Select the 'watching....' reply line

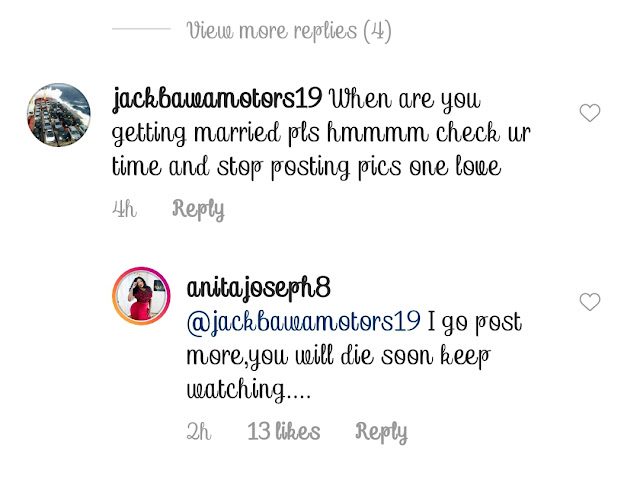(249, 390)
